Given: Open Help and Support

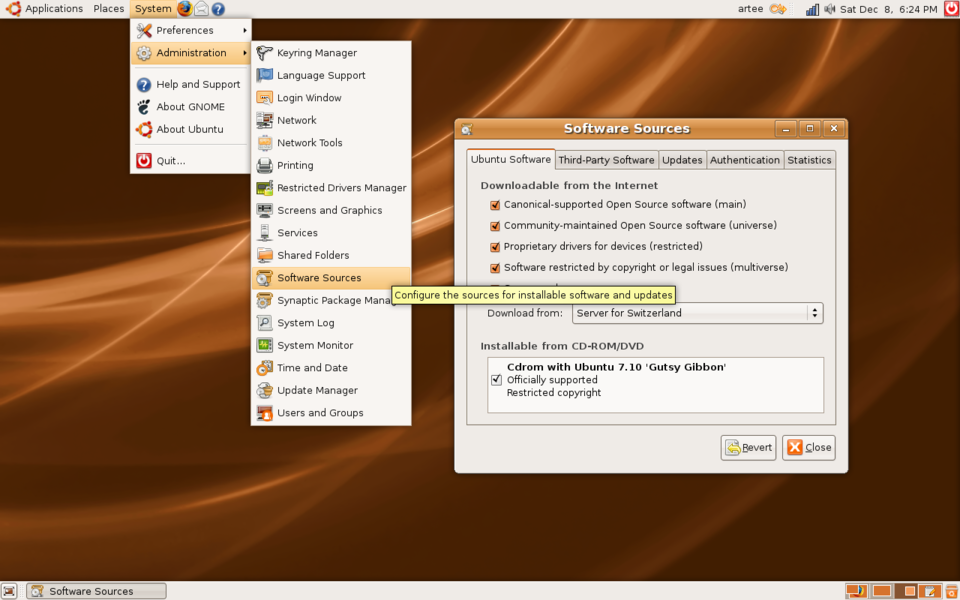Looking at the screenshot, I should pyautogui.click(x=190, y=84).
